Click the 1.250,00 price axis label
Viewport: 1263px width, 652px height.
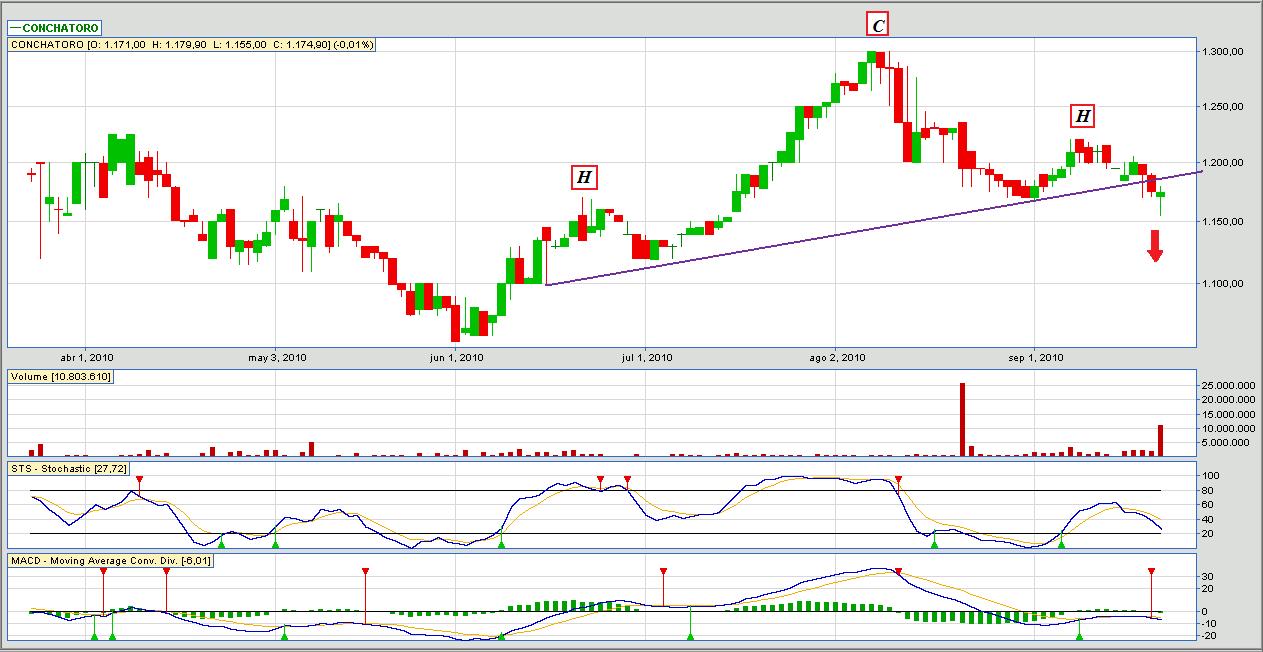pyautogui.click(x=1223, y=106)
